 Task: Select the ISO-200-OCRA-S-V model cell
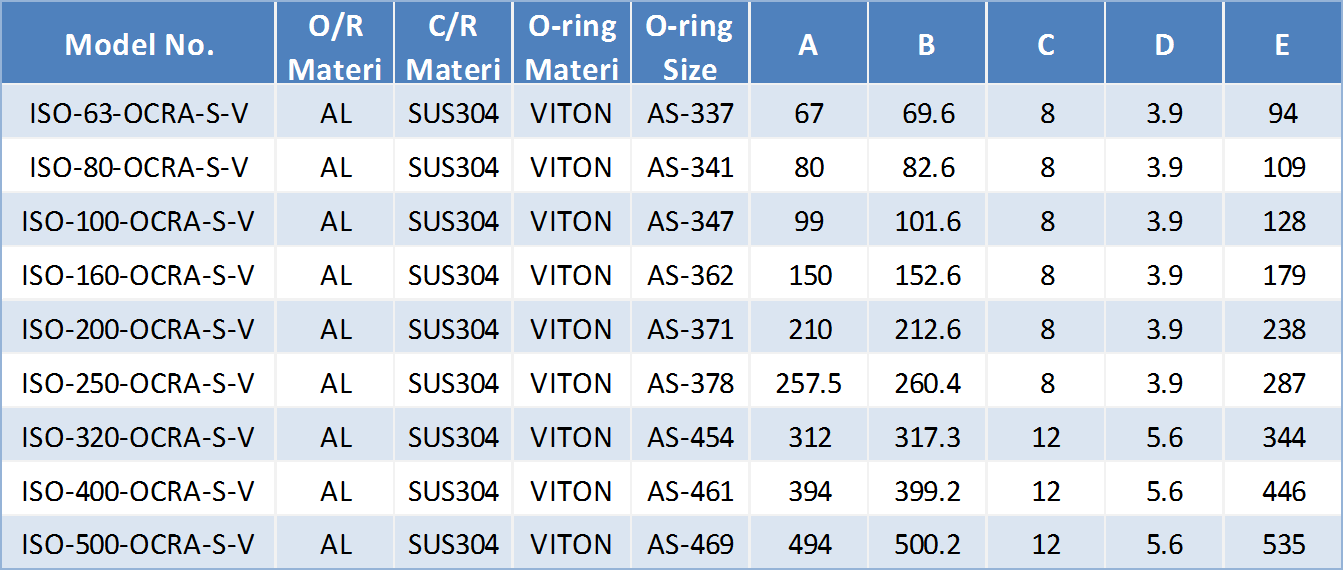139,328
